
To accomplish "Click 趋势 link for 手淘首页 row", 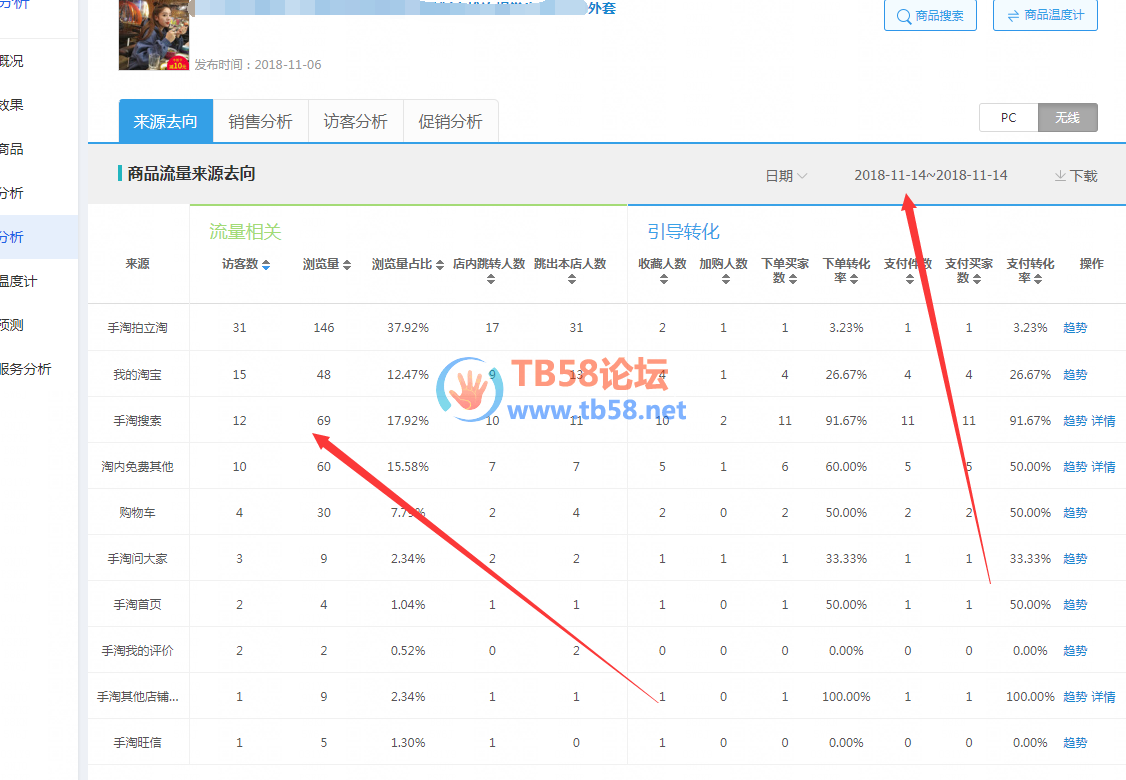I will click(1075, 605).
